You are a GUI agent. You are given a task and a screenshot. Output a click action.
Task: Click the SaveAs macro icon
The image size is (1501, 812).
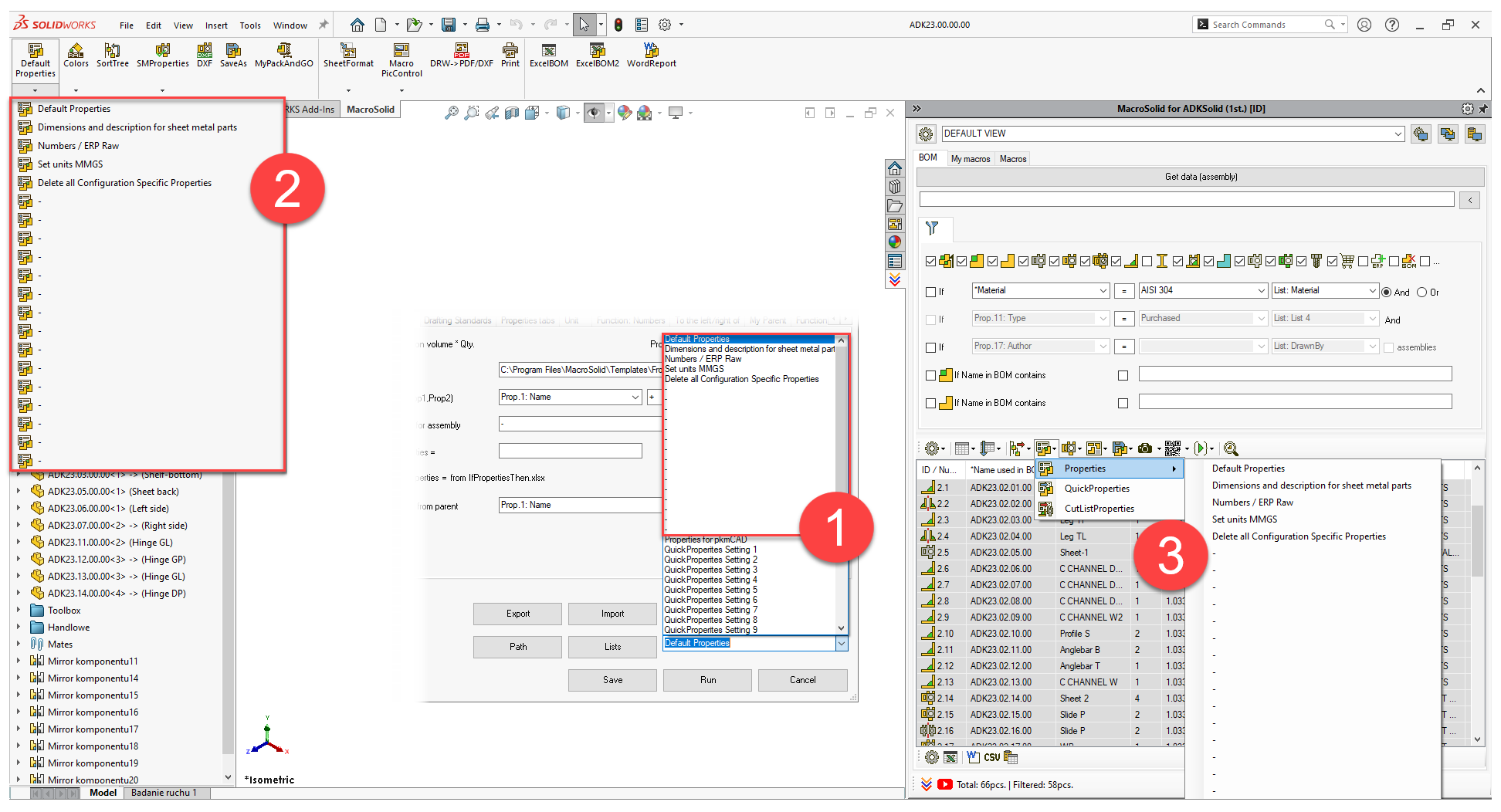click(x=233, y=56)
